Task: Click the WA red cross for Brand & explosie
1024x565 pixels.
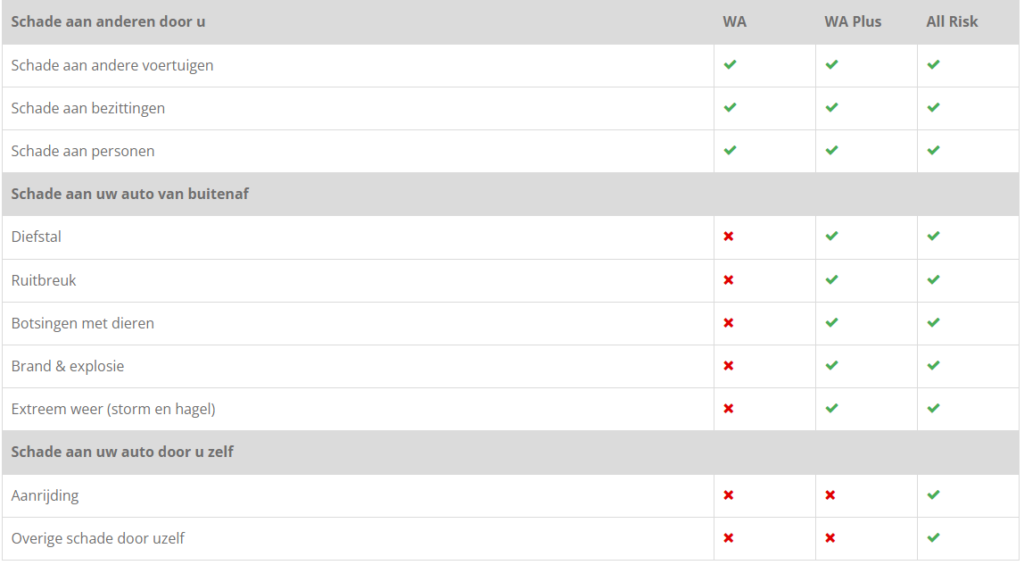Action: [x=729, y=366]
